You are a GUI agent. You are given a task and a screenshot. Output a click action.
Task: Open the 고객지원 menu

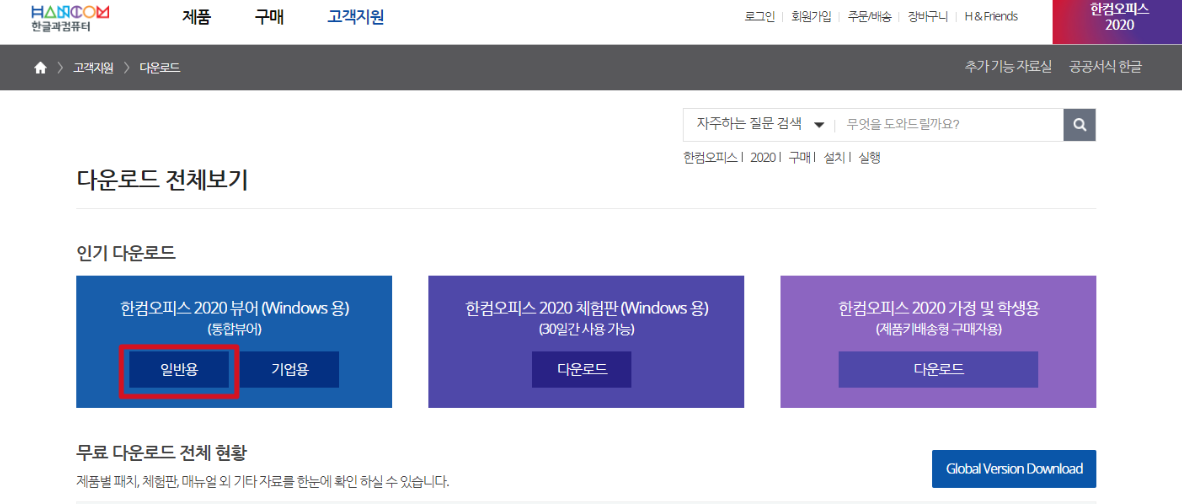[356, 17]
